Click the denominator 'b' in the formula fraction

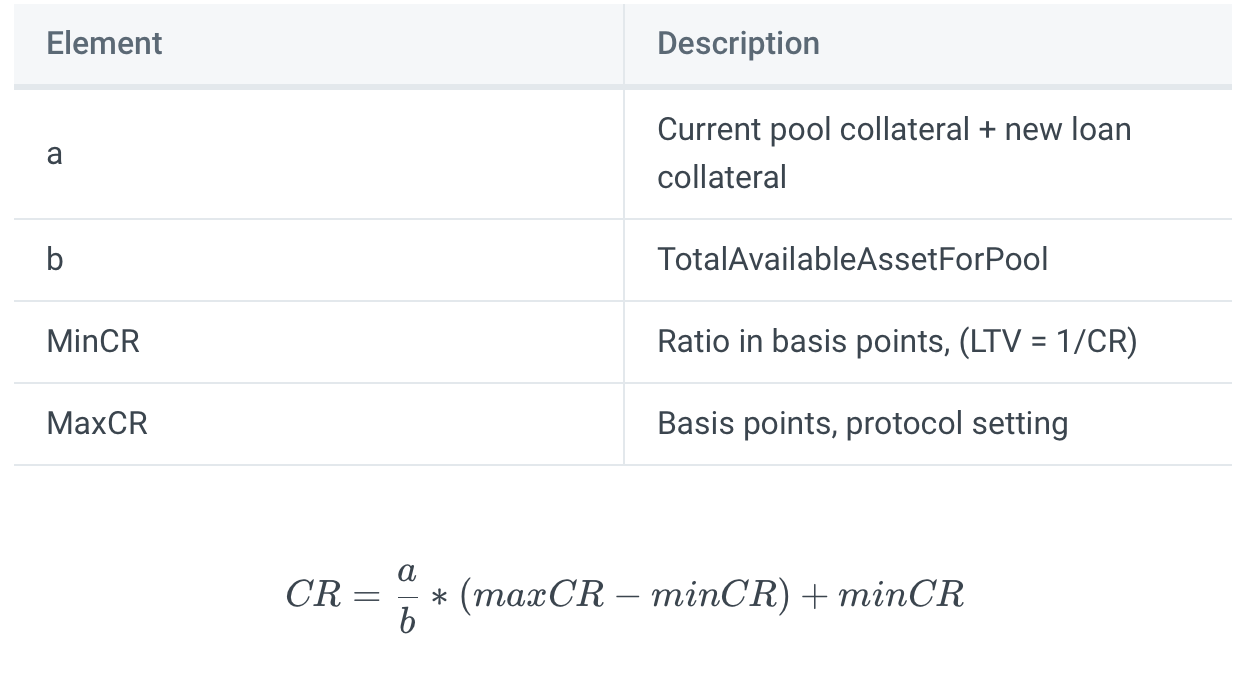pos(406,621)
